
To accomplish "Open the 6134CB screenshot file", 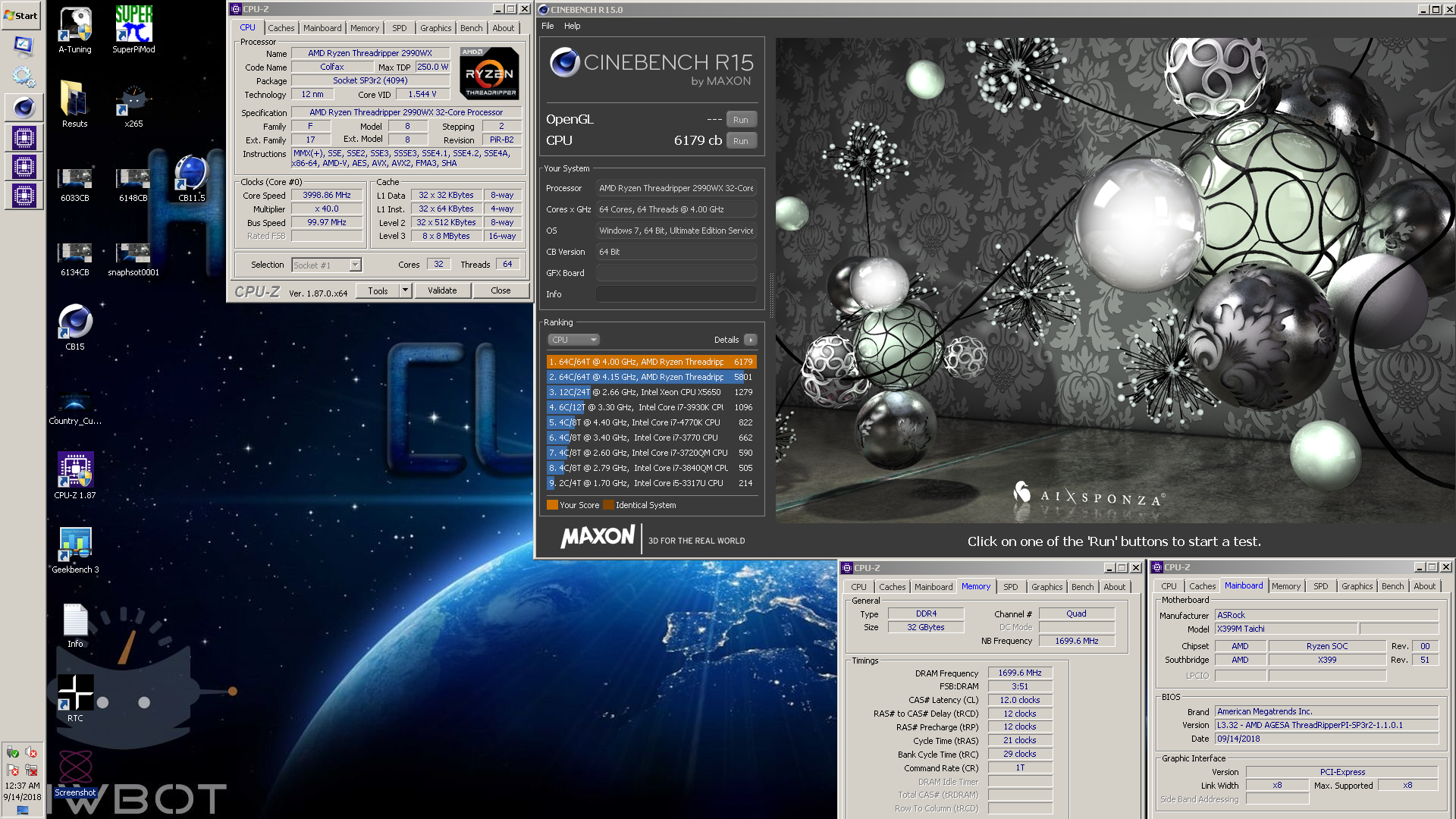I will (x=75, y=260).
